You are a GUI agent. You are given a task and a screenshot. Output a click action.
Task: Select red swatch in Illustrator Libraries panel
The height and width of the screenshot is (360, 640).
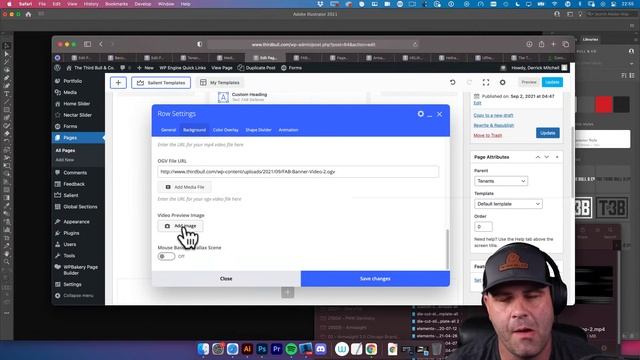point(604,104)
